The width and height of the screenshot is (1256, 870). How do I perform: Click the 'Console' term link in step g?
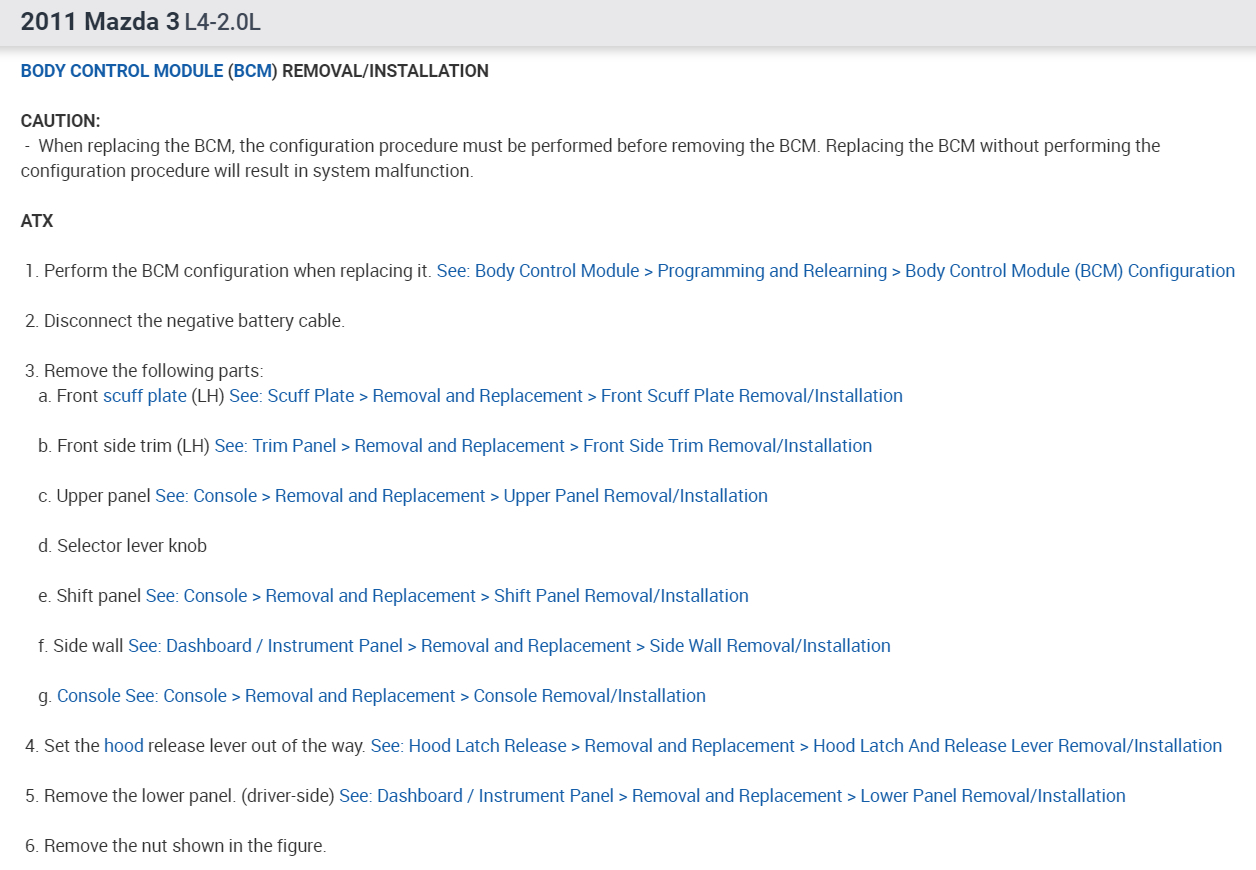[x=88, y=696]
